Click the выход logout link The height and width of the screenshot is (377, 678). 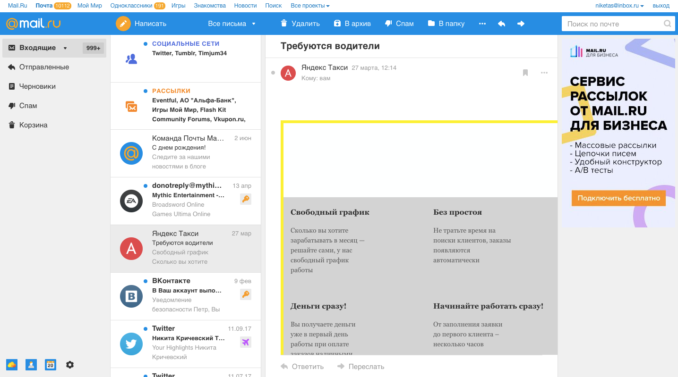(661, 6)
